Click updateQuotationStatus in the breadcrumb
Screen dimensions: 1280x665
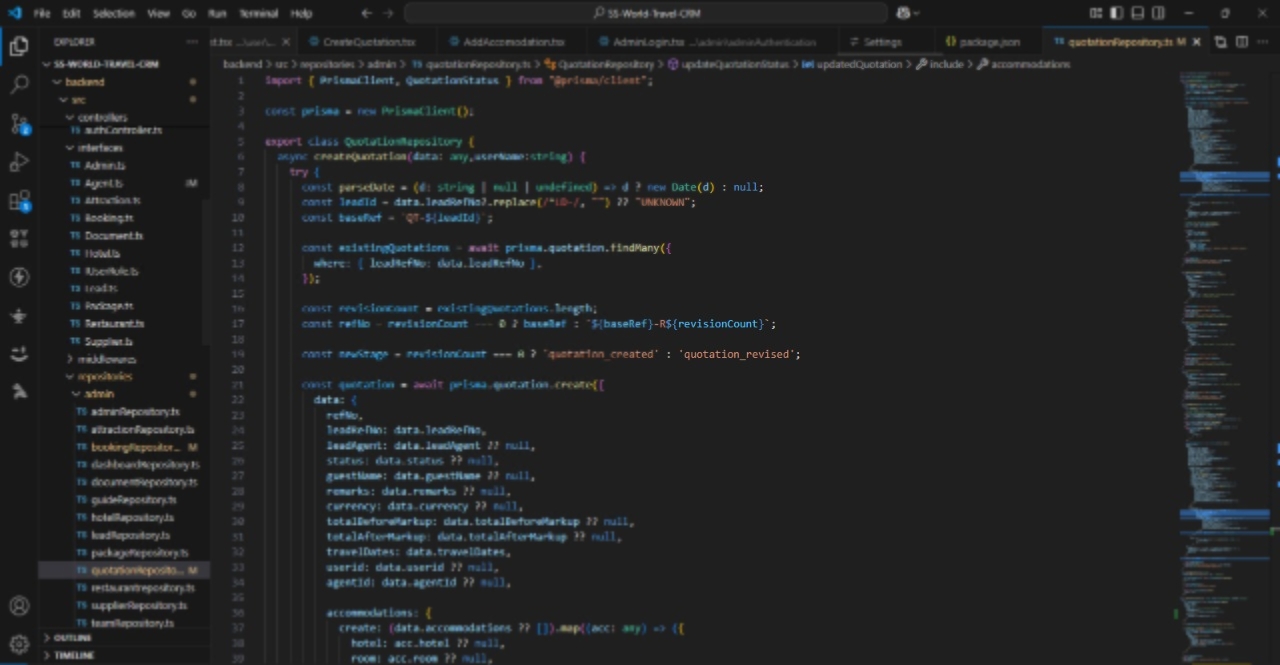click(733, 64)
